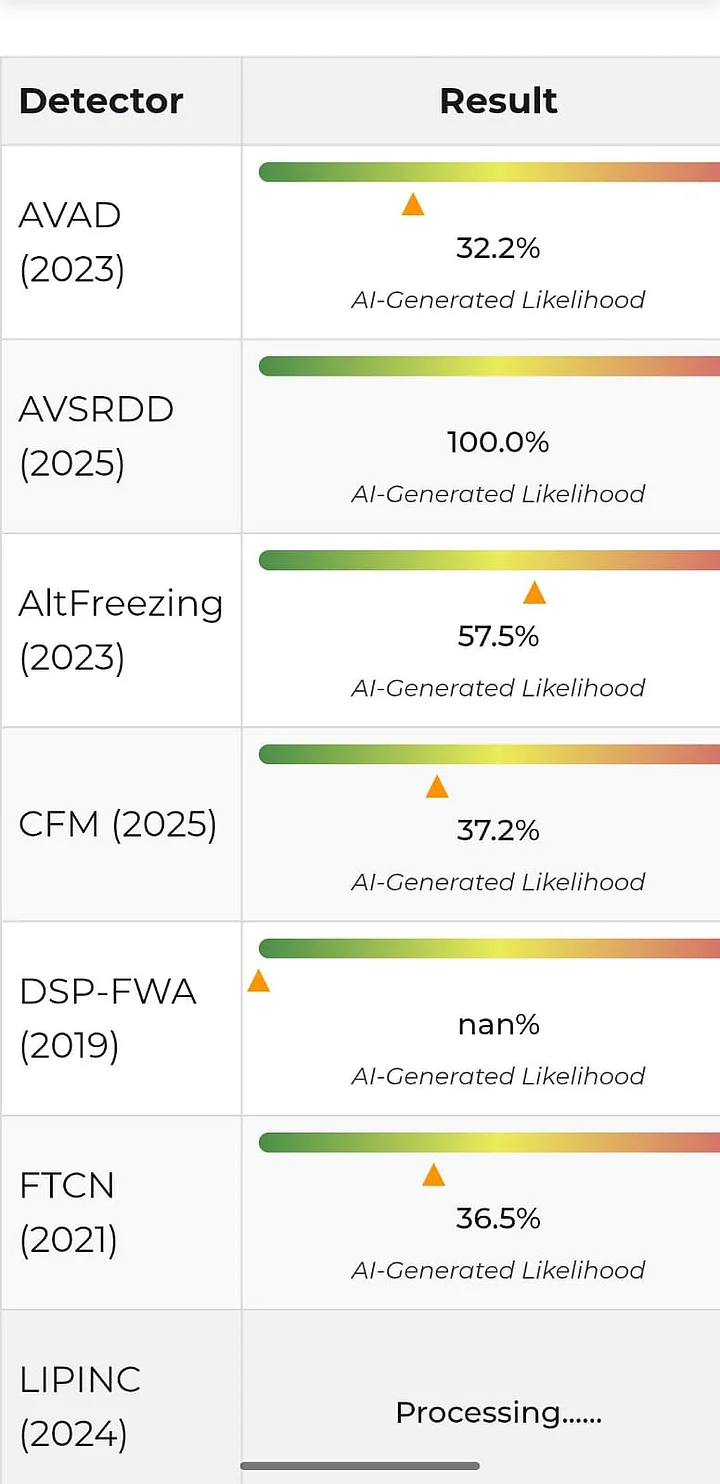Viewport: 720px width, 1484px height.
Task: Click the Processing status text
Action: point(498,1412)
